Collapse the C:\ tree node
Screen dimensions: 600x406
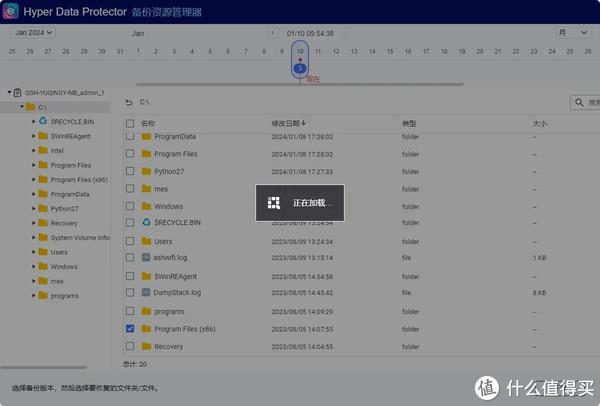click(x=22, y=106)
